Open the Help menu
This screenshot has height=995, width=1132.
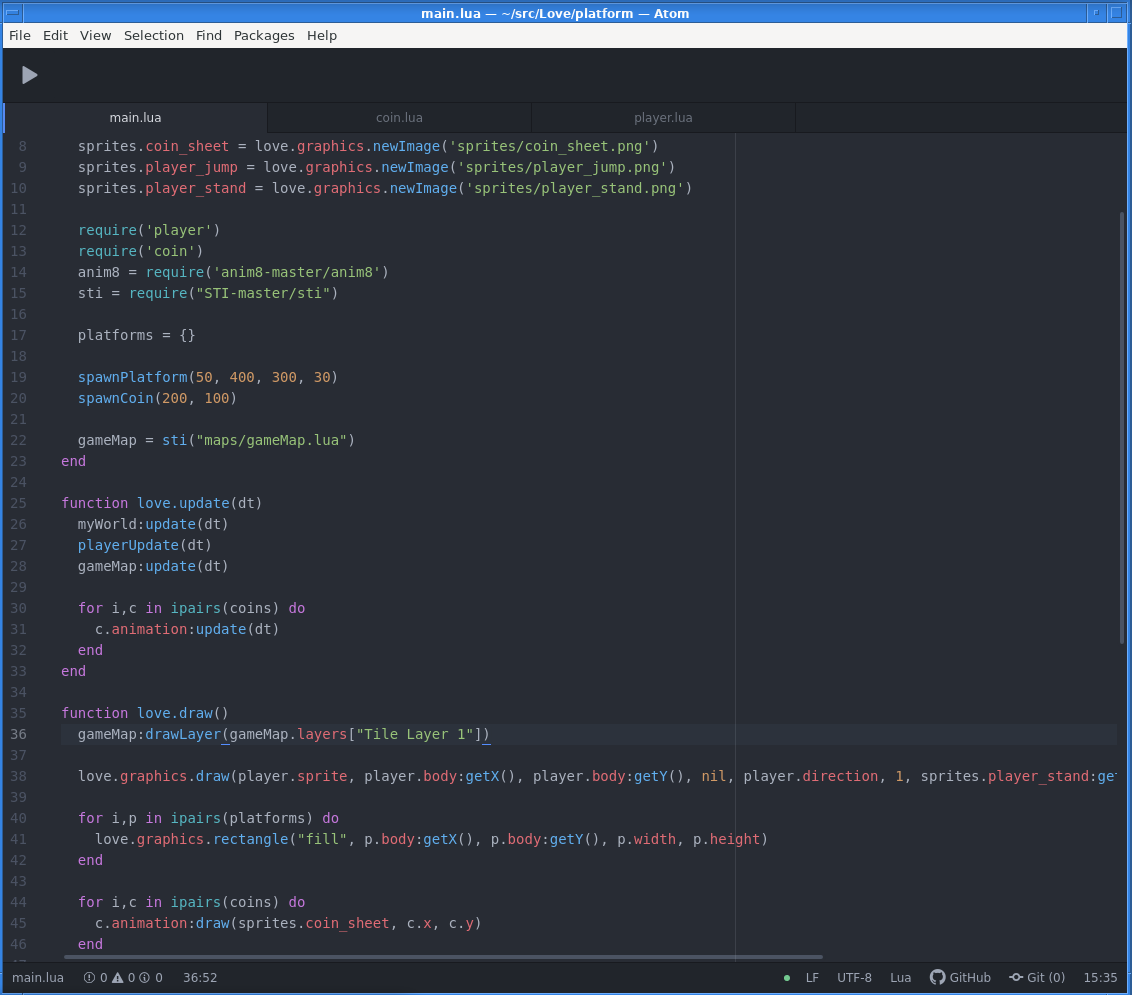click(322, 35)
